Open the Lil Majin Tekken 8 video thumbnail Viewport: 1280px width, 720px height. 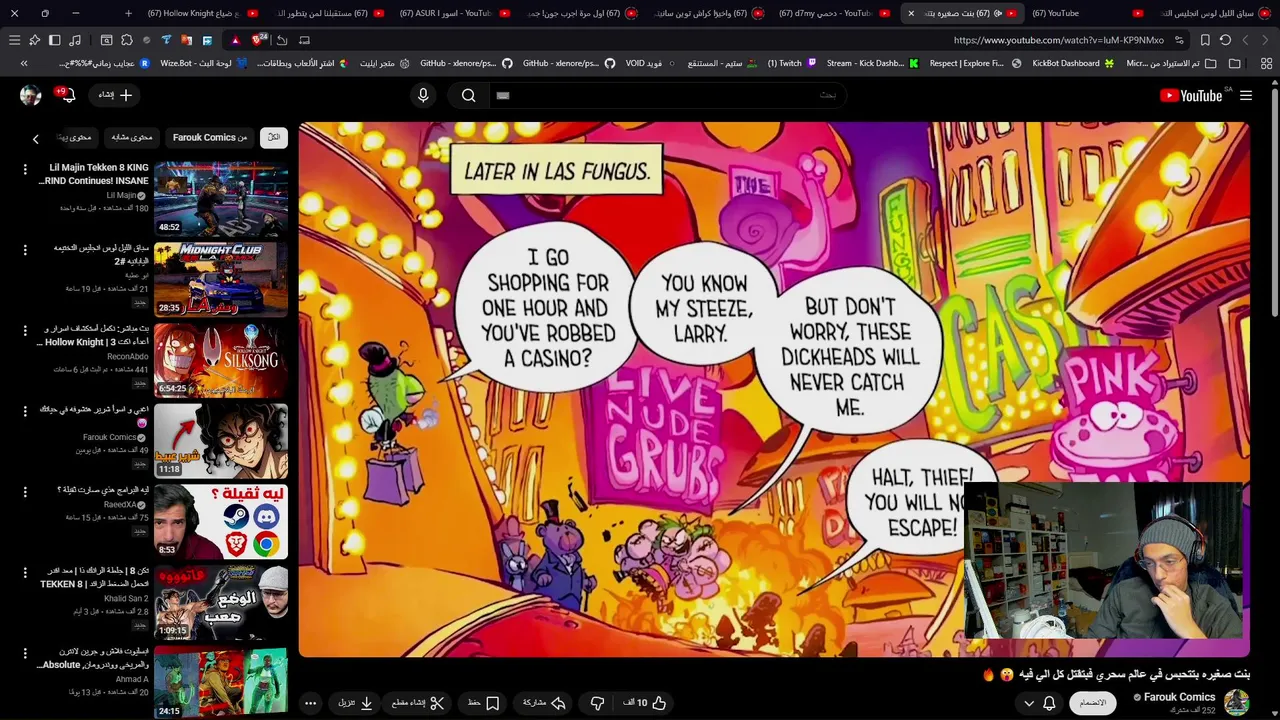pyautogui.click(x=221, y=198)
